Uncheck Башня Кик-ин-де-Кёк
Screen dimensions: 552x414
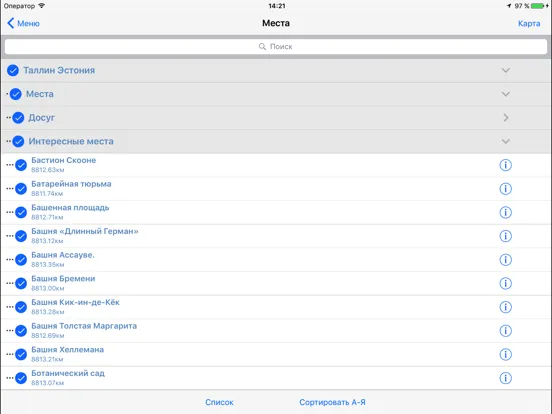pyautogui.click(x=21, y=307)
